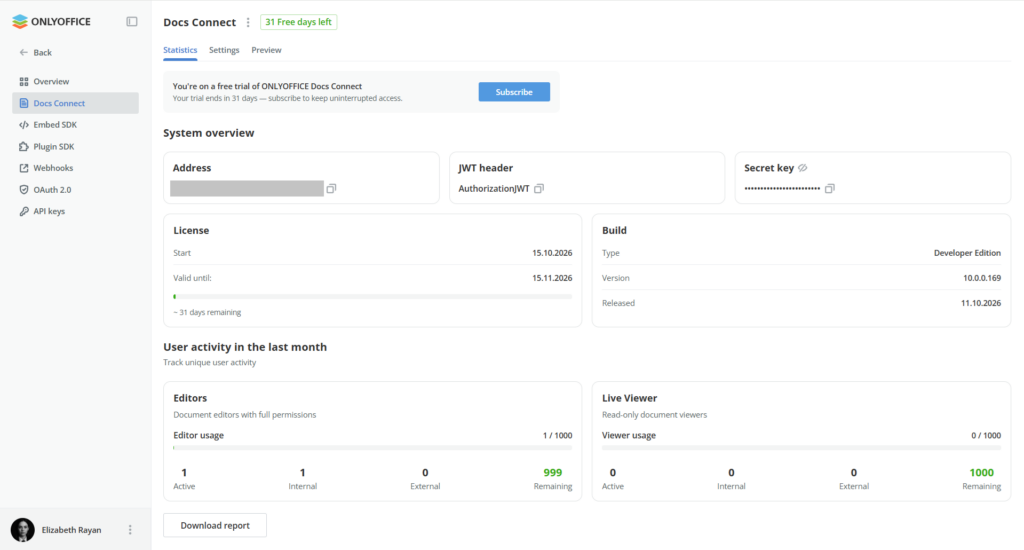
Task: Copy the Secret key value
Action: [x=829, y=189]
